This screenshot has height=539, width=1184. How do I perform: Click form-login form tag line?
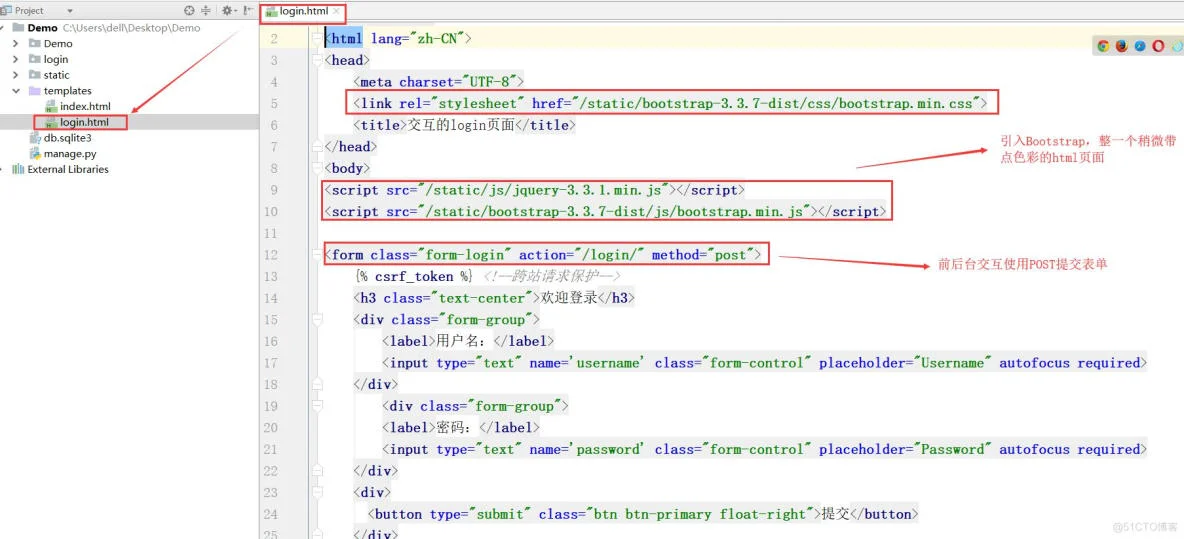pos(543,255)
